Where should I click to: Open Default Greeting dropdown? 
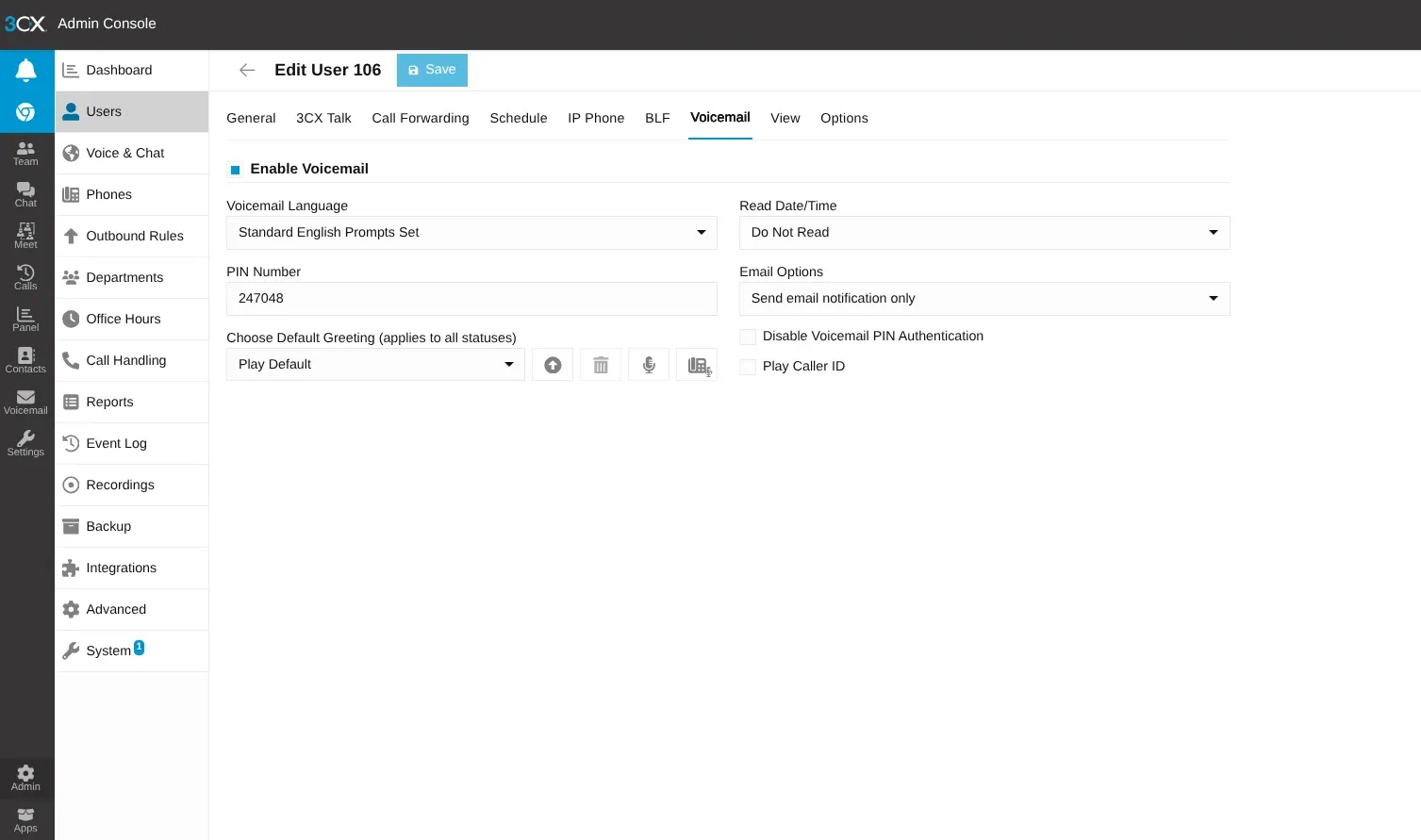pos(375,365)
